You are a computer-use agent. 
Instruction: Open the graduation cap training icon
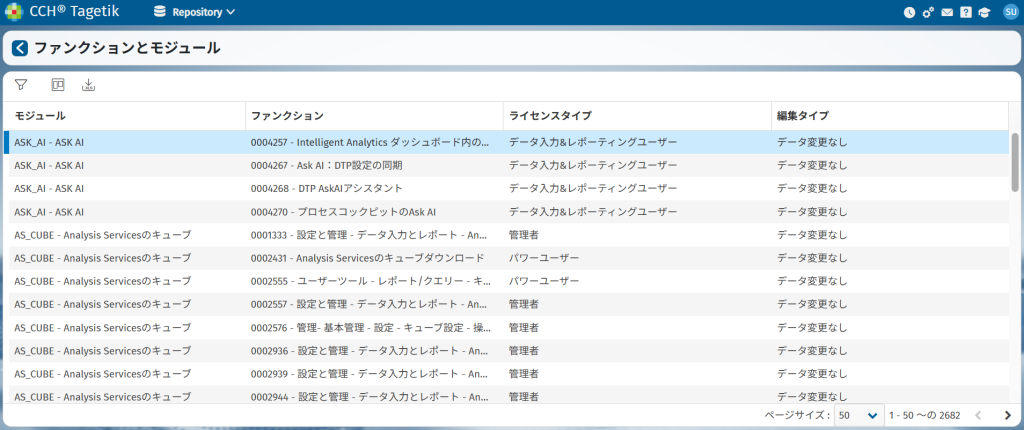(x=985, y=12)
